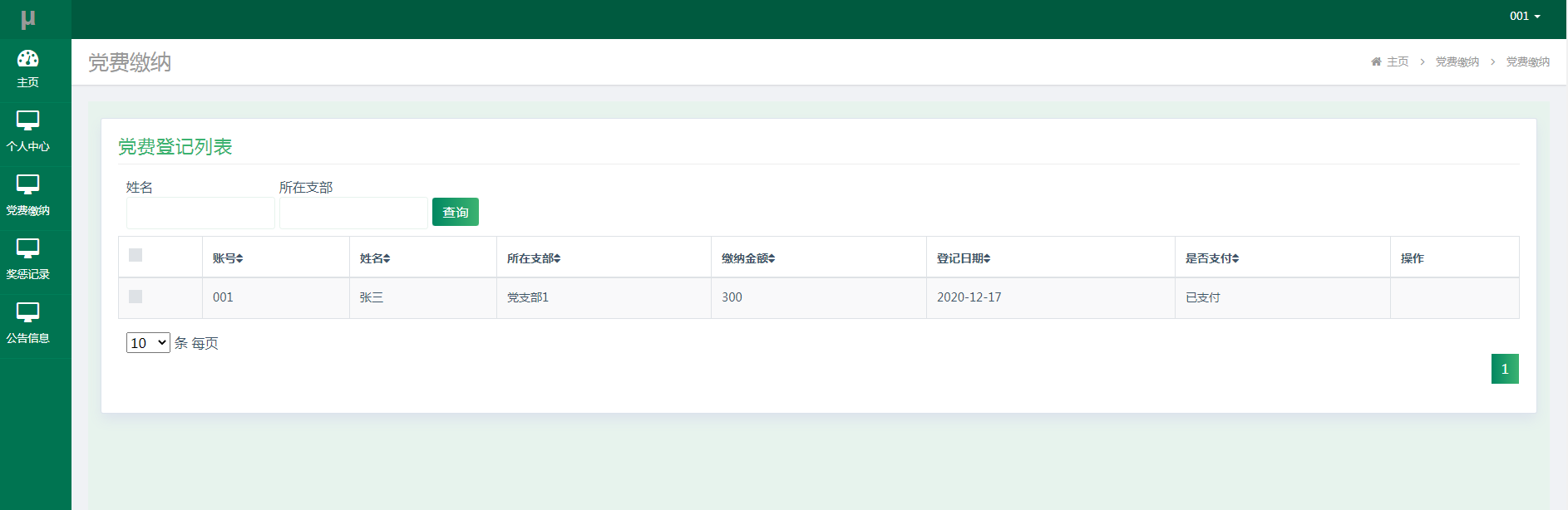
Task: Click the 党费登记列表 panel heading
Action: pos(175,147)
